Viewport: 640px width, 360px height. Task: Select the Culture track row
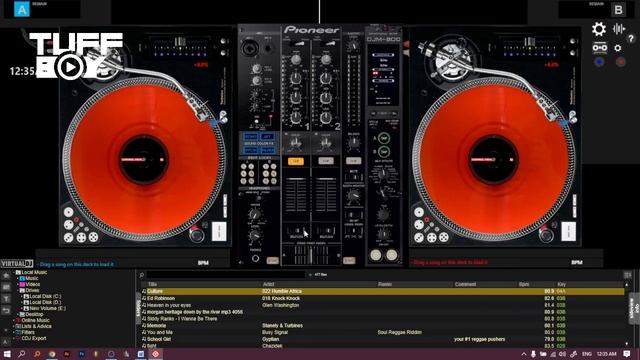382,291
